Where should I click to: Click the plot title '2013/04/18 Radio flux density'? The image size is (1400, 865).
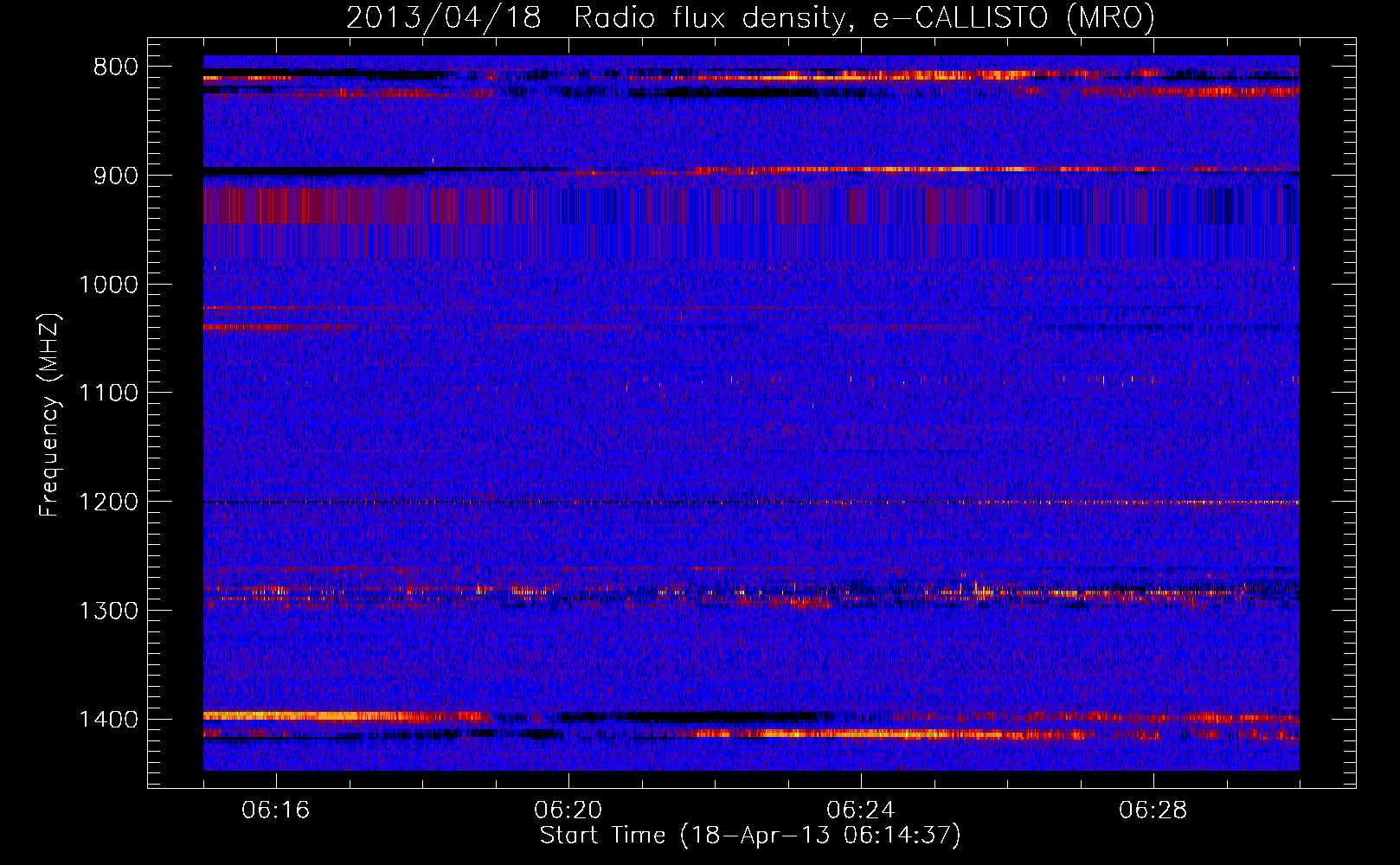pyautogui.click(x=750, y=17)
